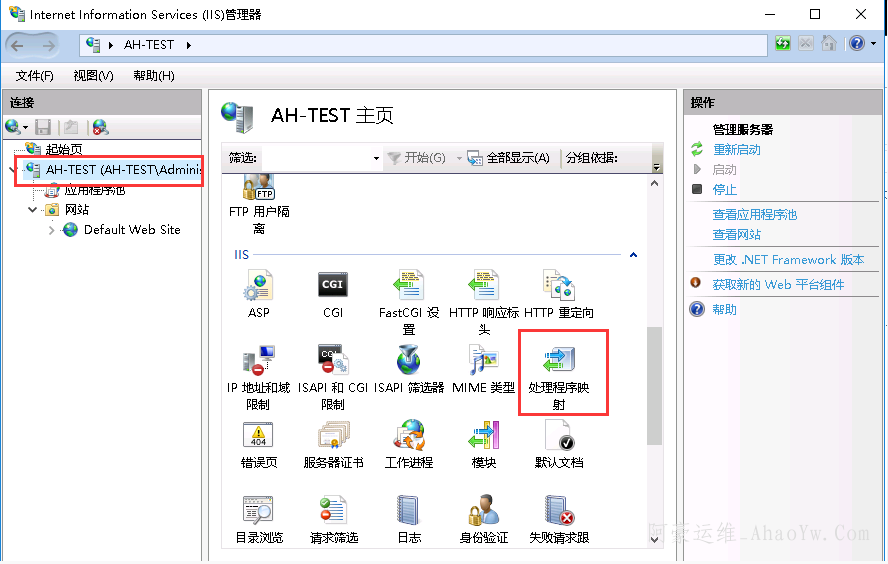Collapse the 网站 sites tree node

click(33, 210)
